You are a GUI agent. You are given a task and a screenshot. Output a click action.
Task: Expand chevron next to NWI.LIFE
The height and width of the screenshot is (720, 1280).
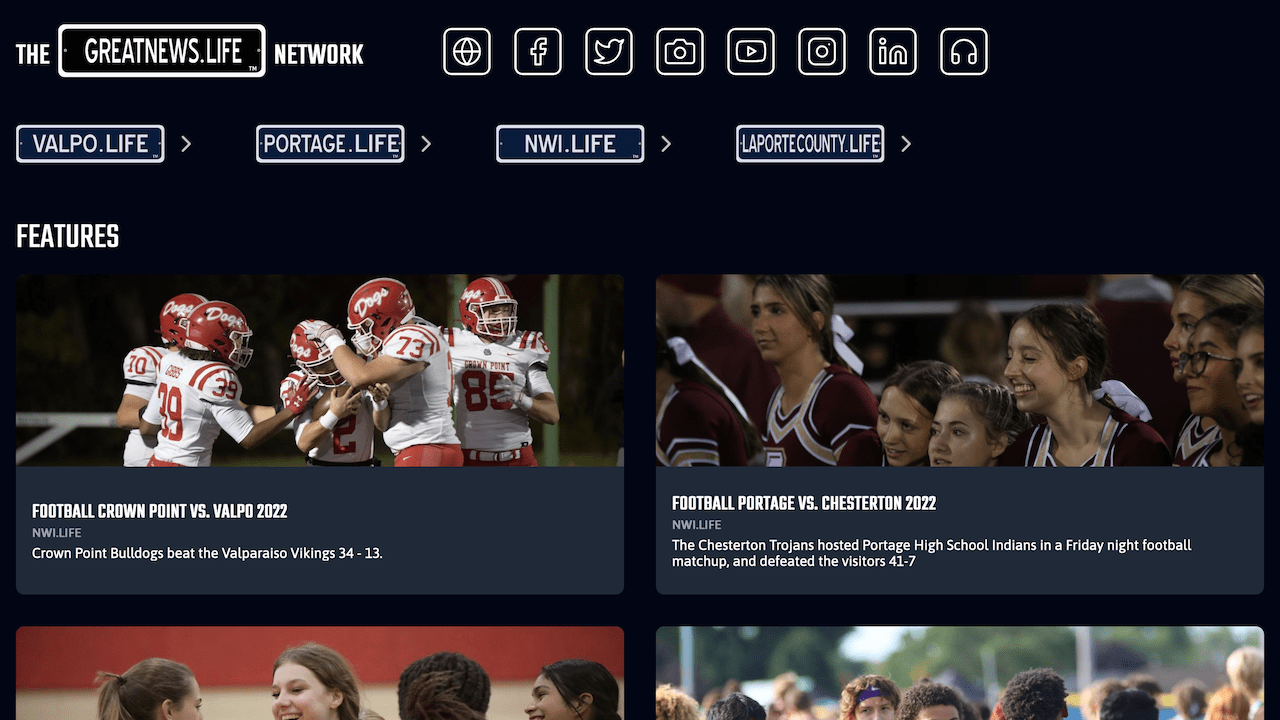coord(666,144)
